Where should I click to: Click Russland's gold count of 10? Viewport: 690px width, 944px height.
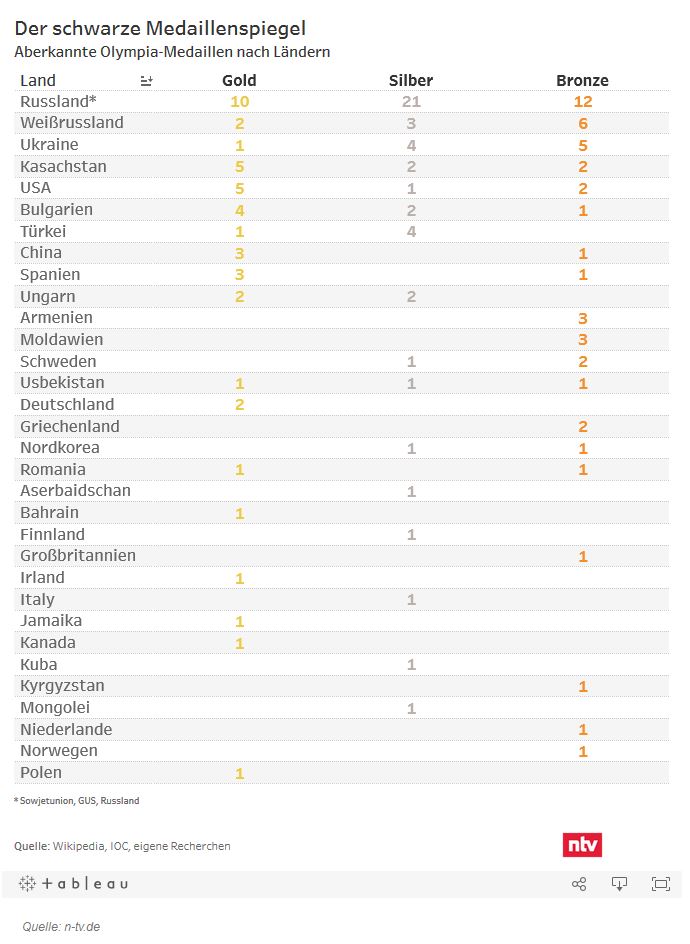coord(239,102)
